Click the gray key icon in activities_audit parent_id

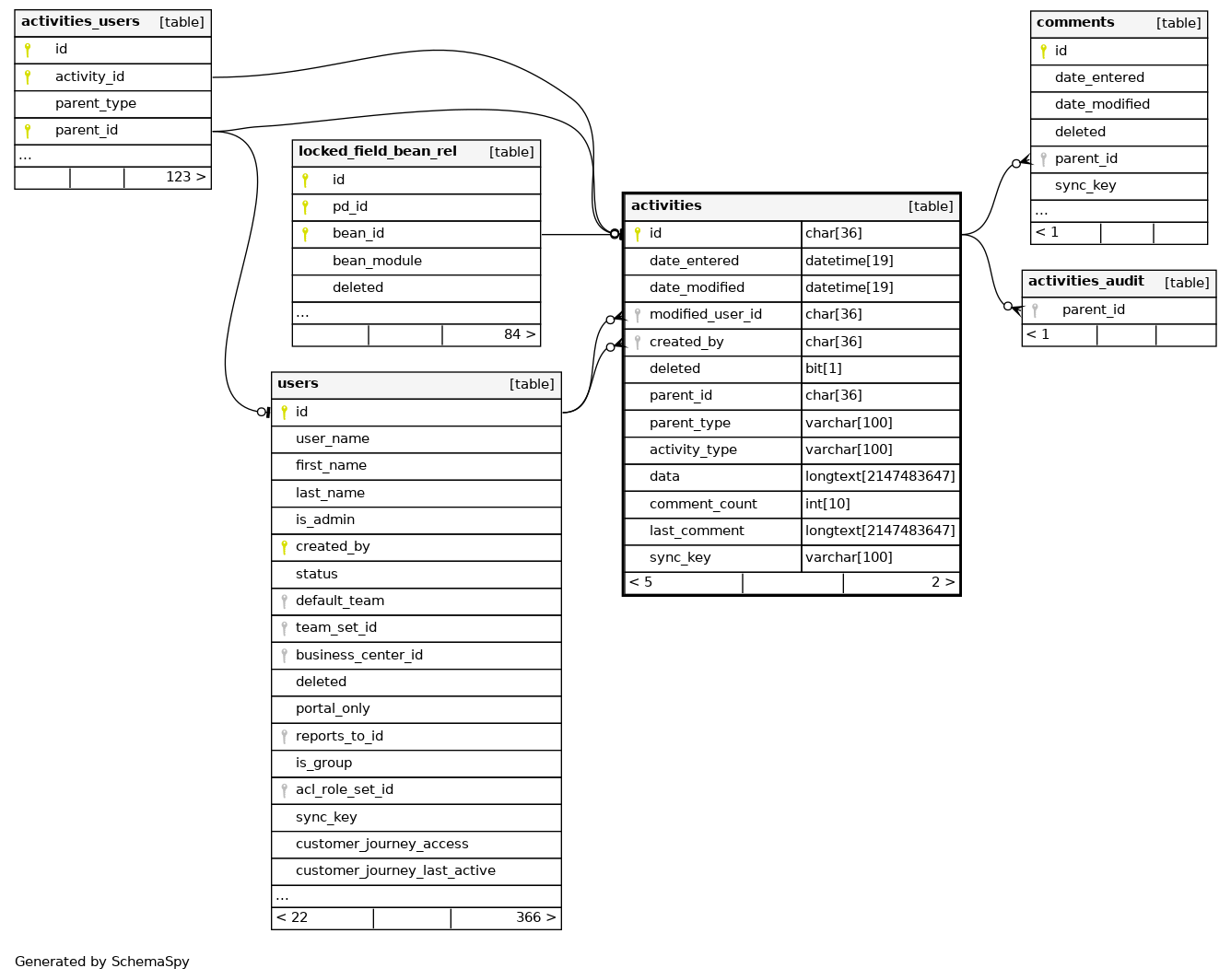1035,310
